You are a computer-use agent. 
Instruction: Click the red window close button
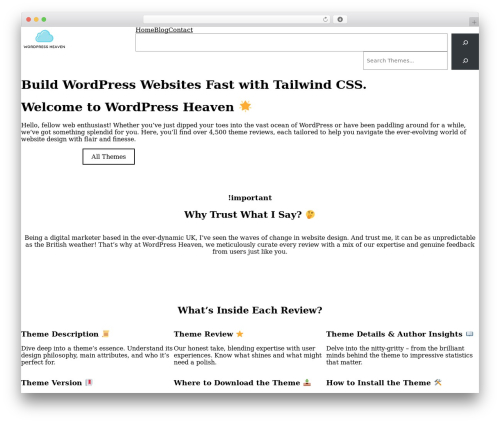[29, 19]
